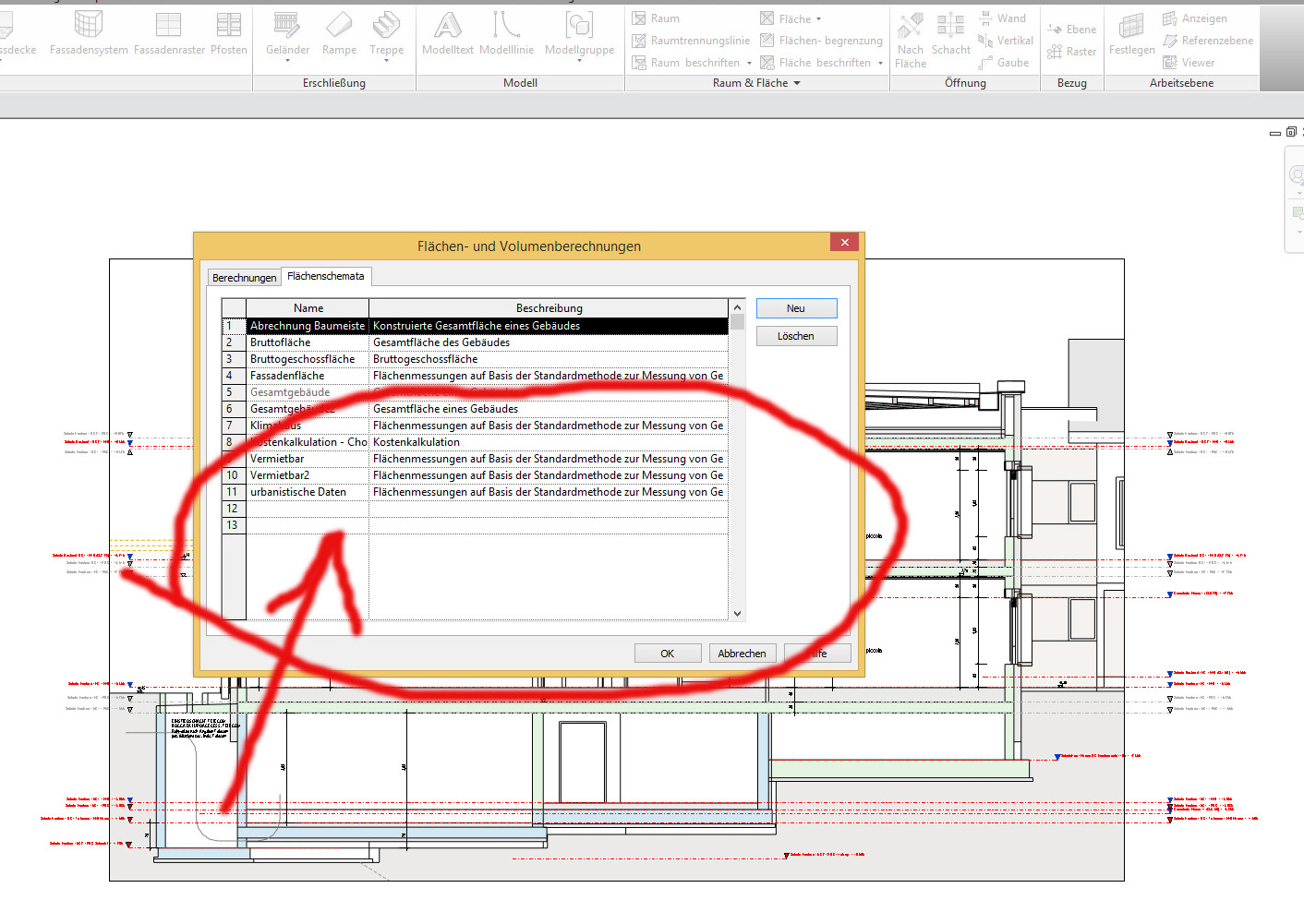Viewport: 1304px width, 924px height.
Task: Select the Festlegen work plane tool
Action: (1131, 34)
